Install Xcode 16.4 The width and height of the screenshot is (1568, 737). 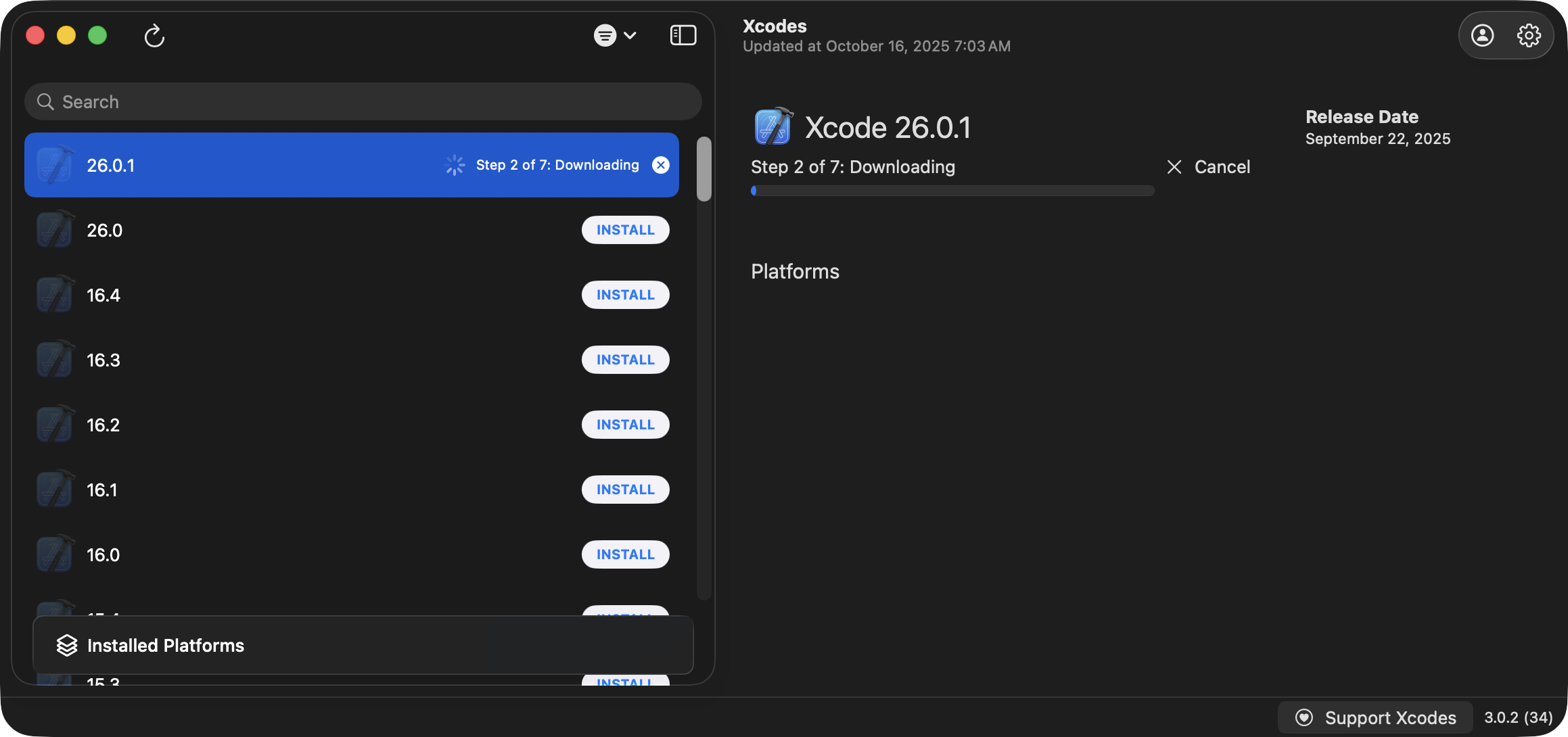[625, 295]
